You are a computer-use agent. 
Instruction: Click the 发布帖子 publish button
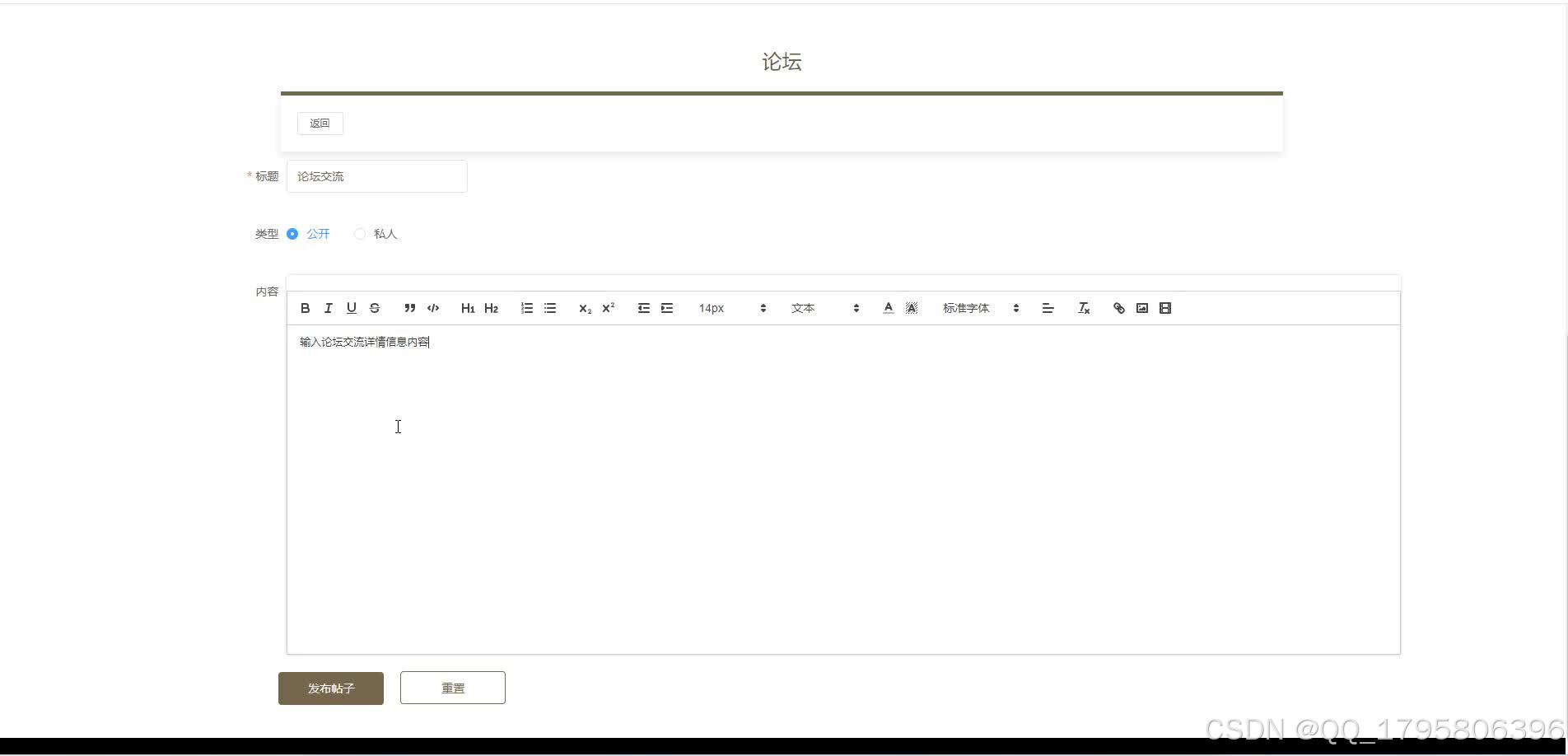click(331, 688)
